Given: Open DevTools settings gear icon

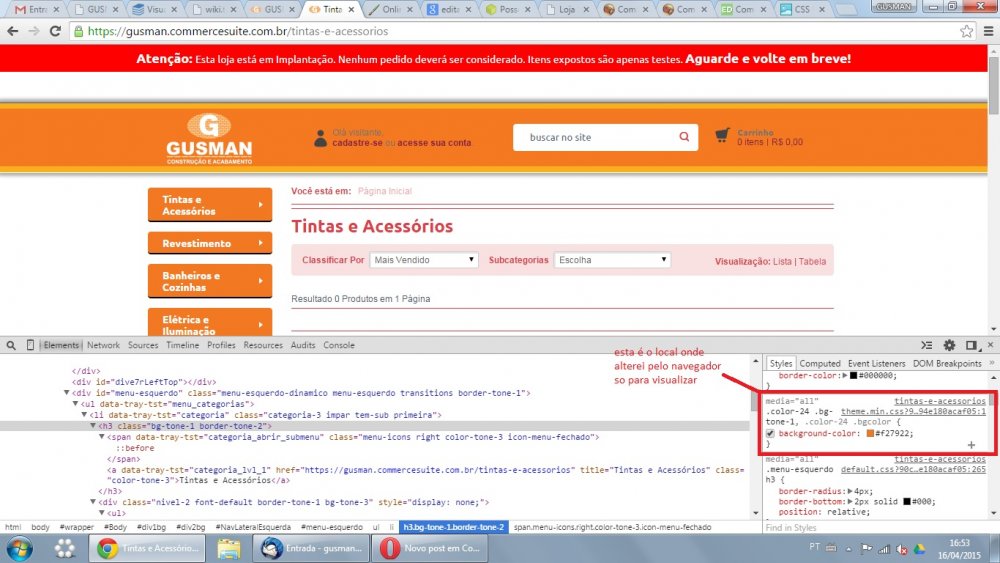Looking at the screenshot, I should click(x=949, y=345).
